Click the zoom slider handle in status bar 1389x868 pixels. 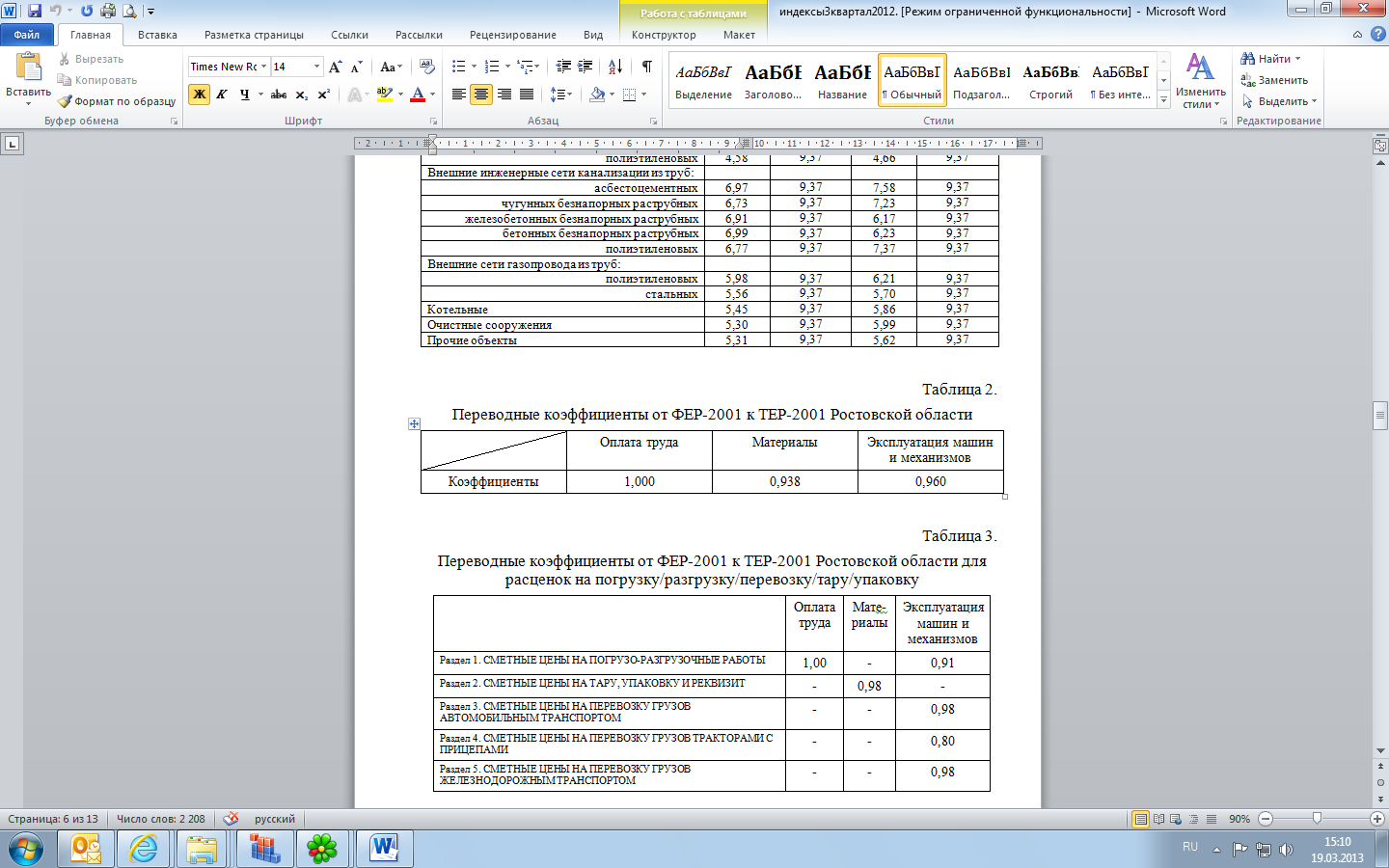(x=1317, y=818)
